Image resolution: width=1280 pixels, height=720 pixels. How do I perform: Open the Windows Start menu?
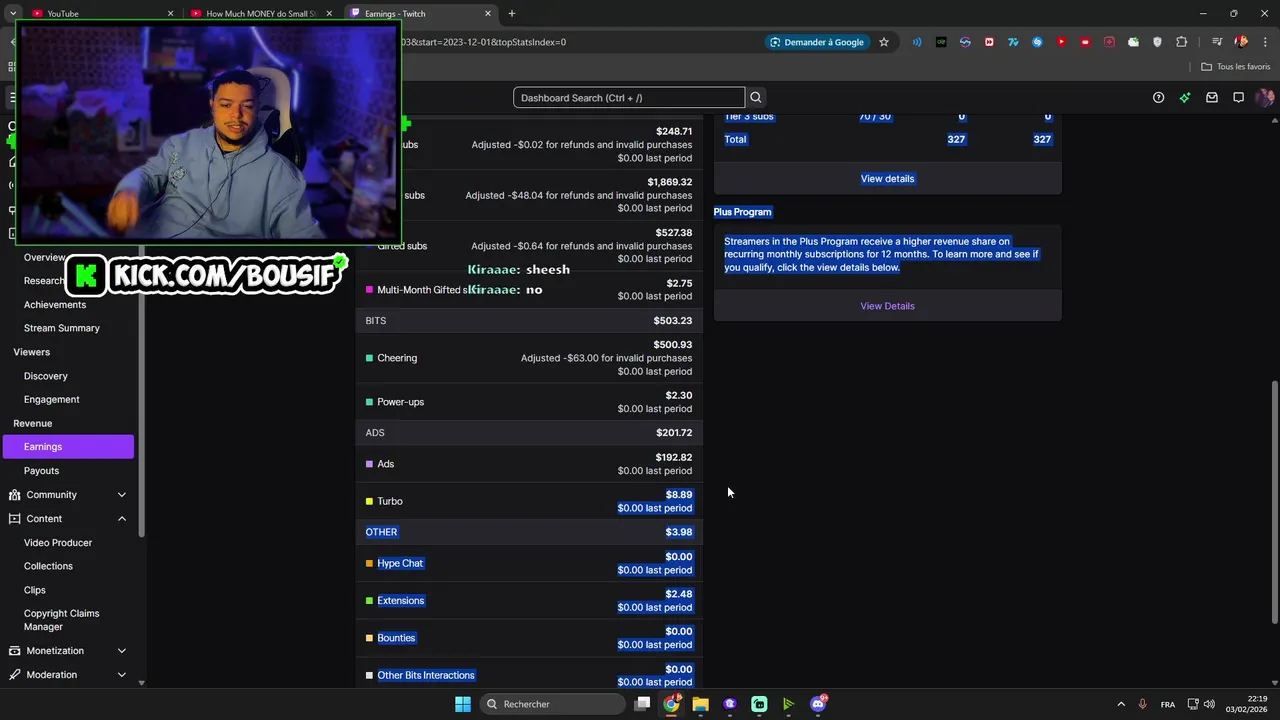point(463,704)
